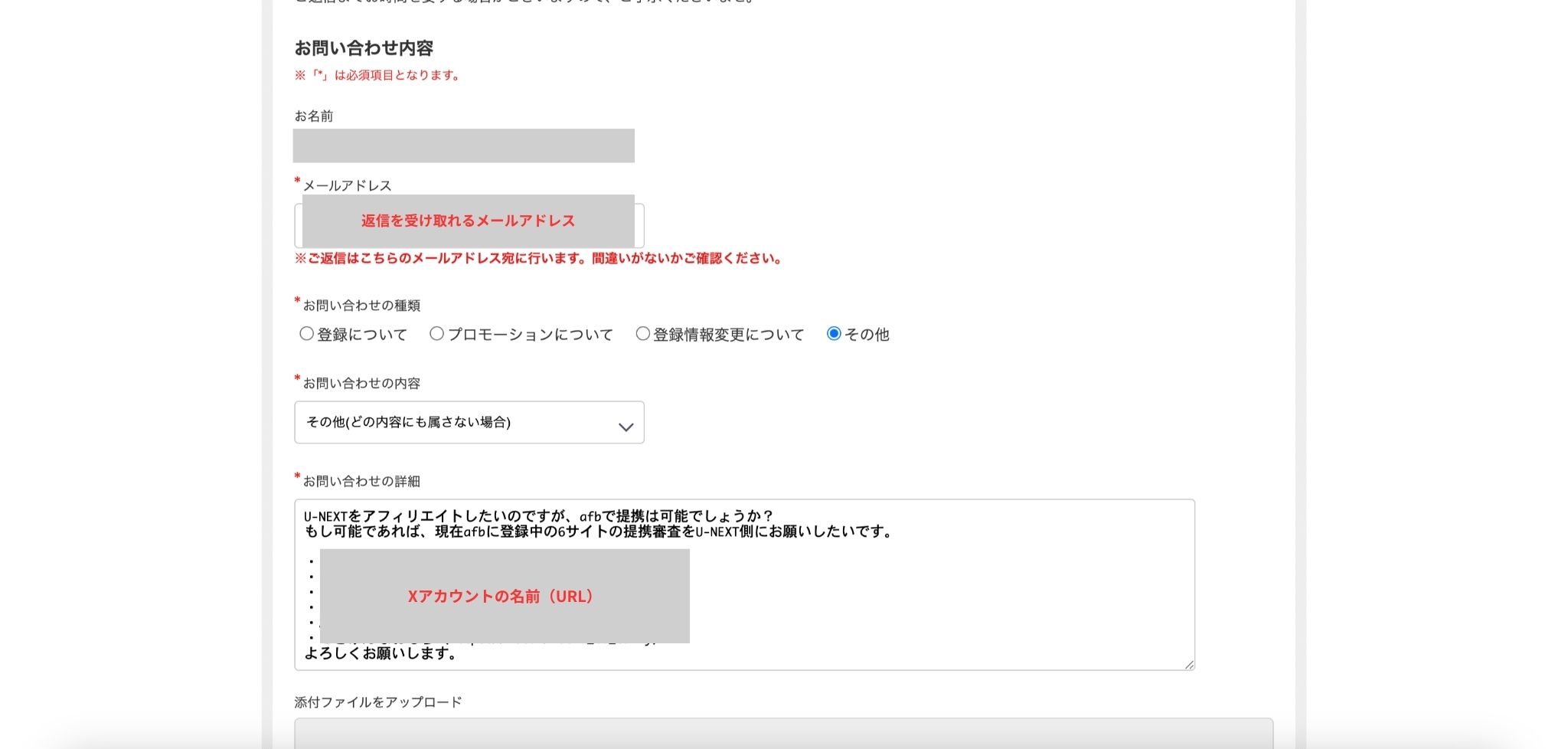
Task: Click the 添付ファイルをアップロード label
Action: click(378, 702)
